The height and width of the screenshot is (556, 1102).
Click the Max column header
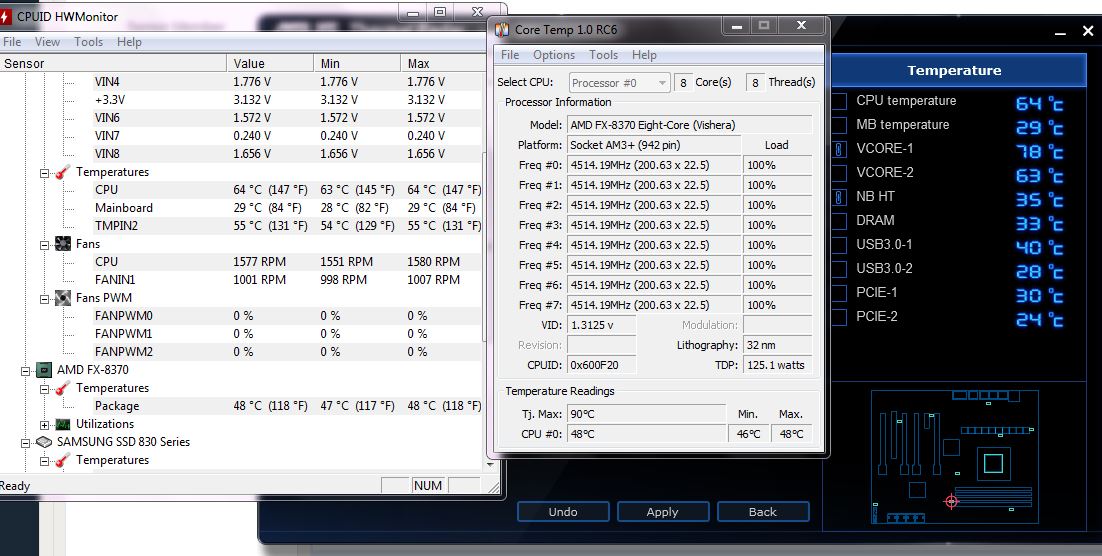443,63
